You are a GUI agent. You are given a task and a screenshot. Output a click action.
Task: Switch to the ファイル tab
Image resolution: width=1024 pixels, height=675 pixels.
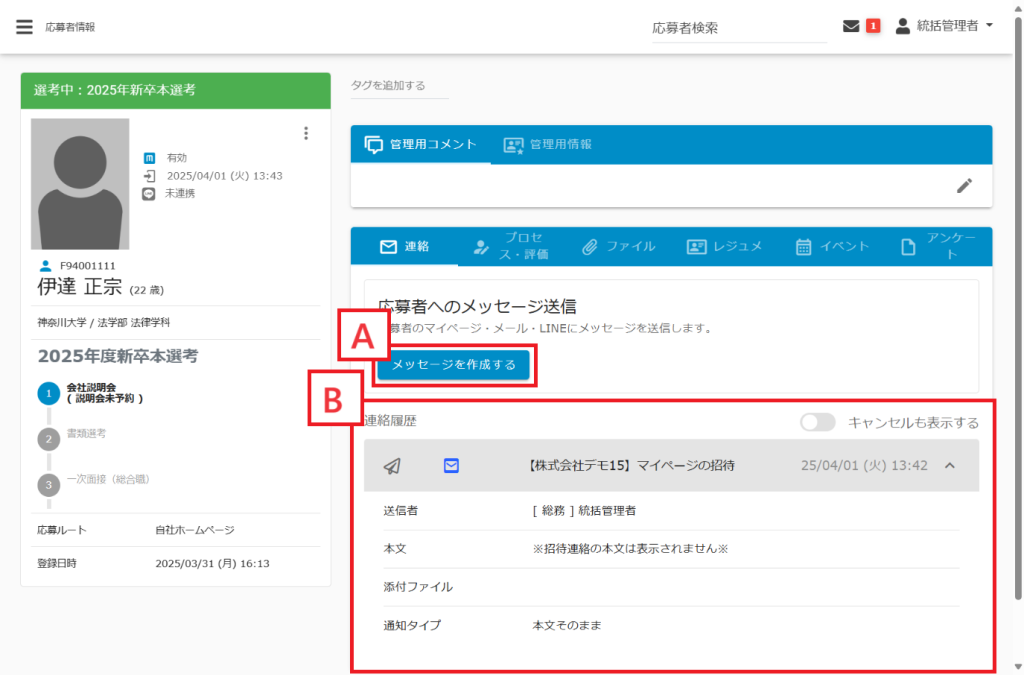pyautogui.click(x=618, y=246)
